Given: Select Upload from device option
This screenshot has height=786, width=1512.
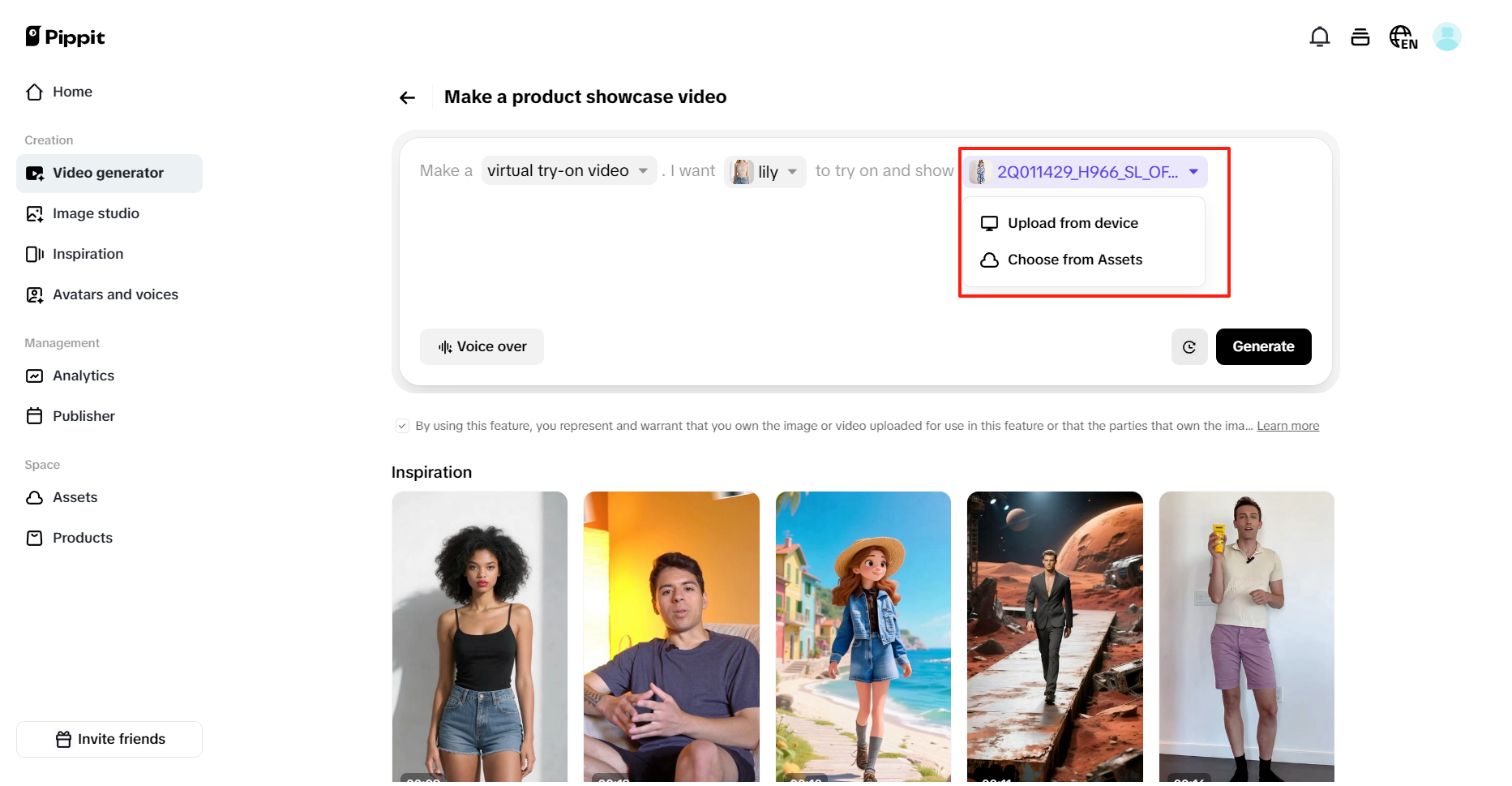Looking at the screenshot, I should pos(1072,223).
